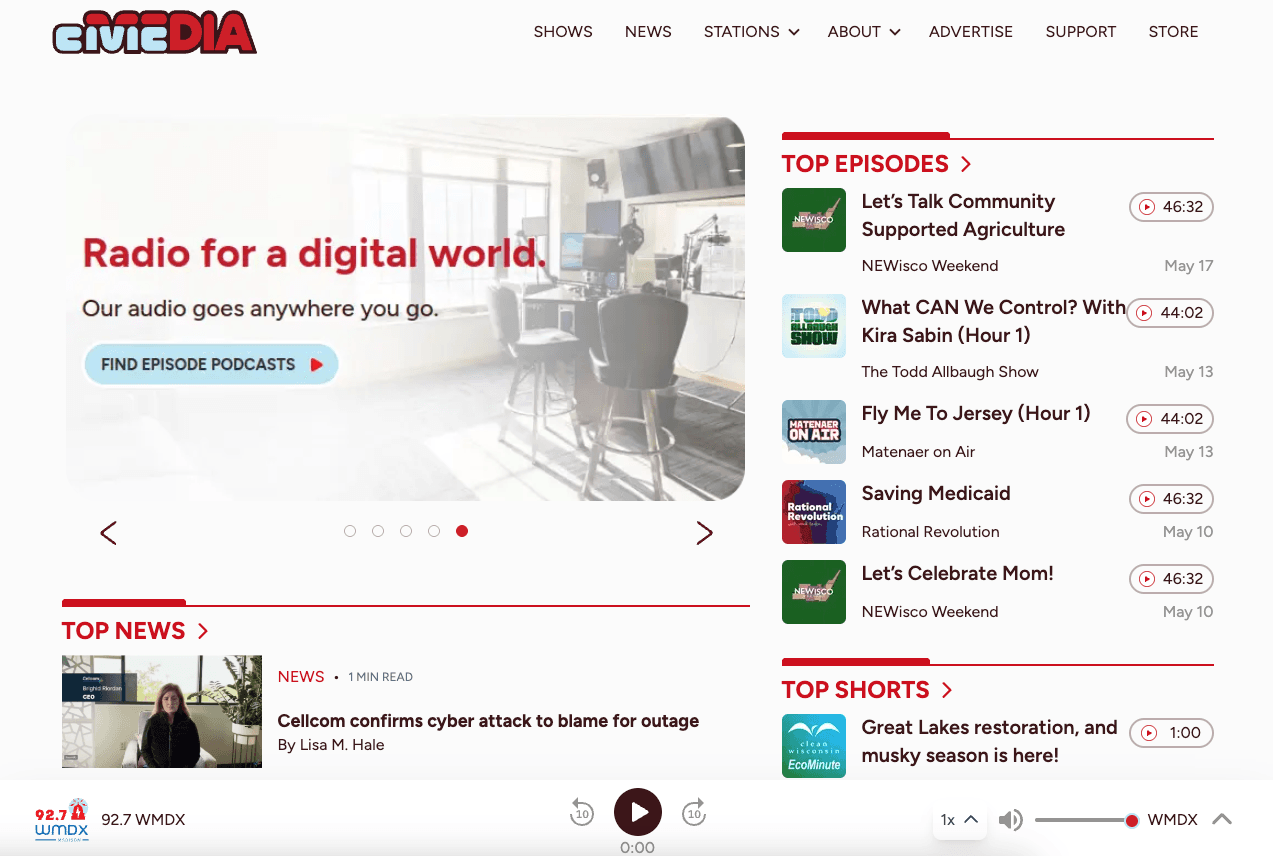Open the TOP EPISODES heading link
1273x856 pixels.
coord(876,164)
